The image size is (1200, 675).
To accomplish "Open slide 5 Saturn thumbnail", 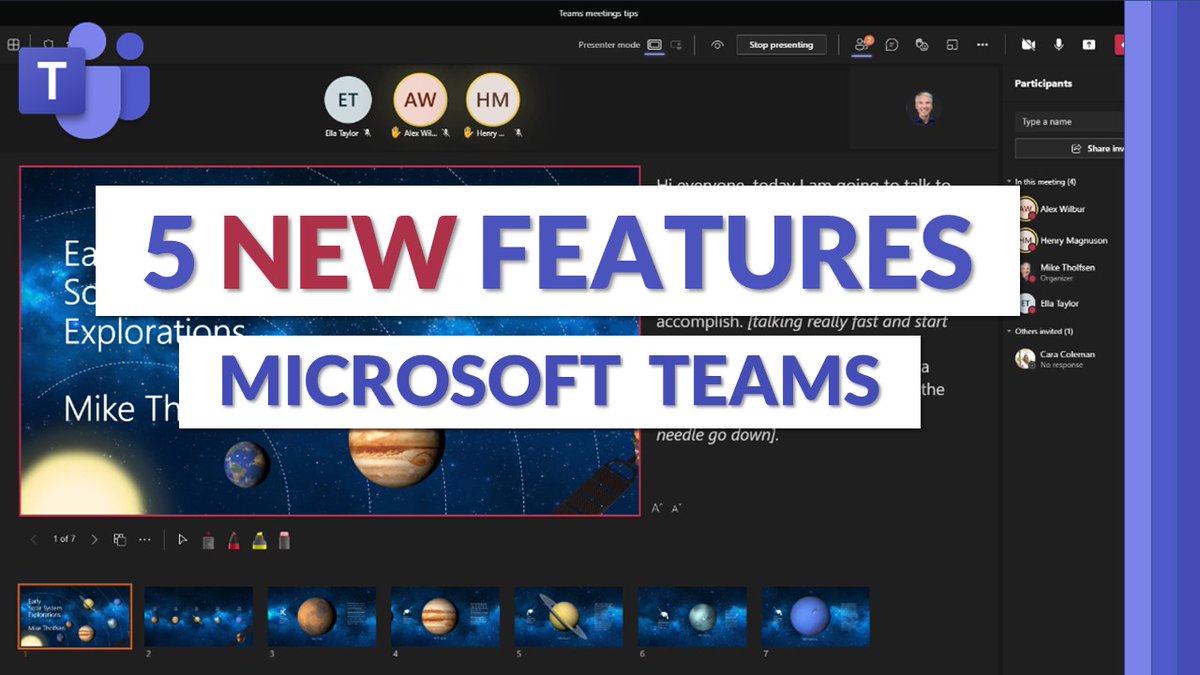I will (x=569, y=617).
